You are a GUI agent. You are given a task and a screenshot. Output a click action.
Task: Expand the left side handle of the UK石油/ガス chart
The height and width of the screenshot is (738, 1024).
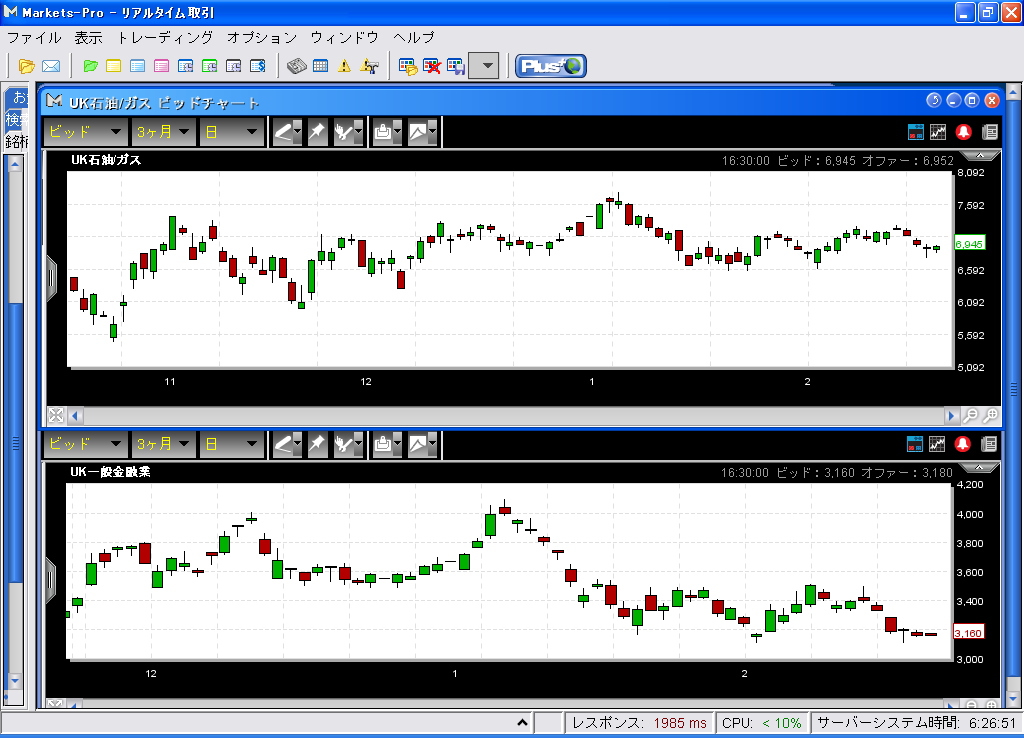52,278
